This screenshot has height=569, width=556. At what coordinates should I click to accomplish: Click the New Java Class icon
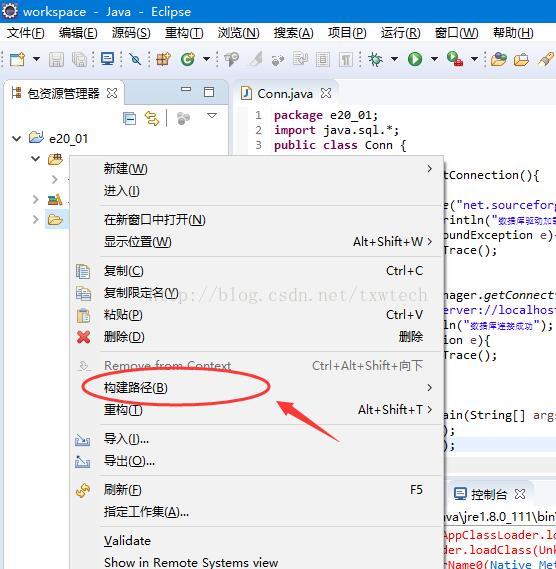pos(188,59)
